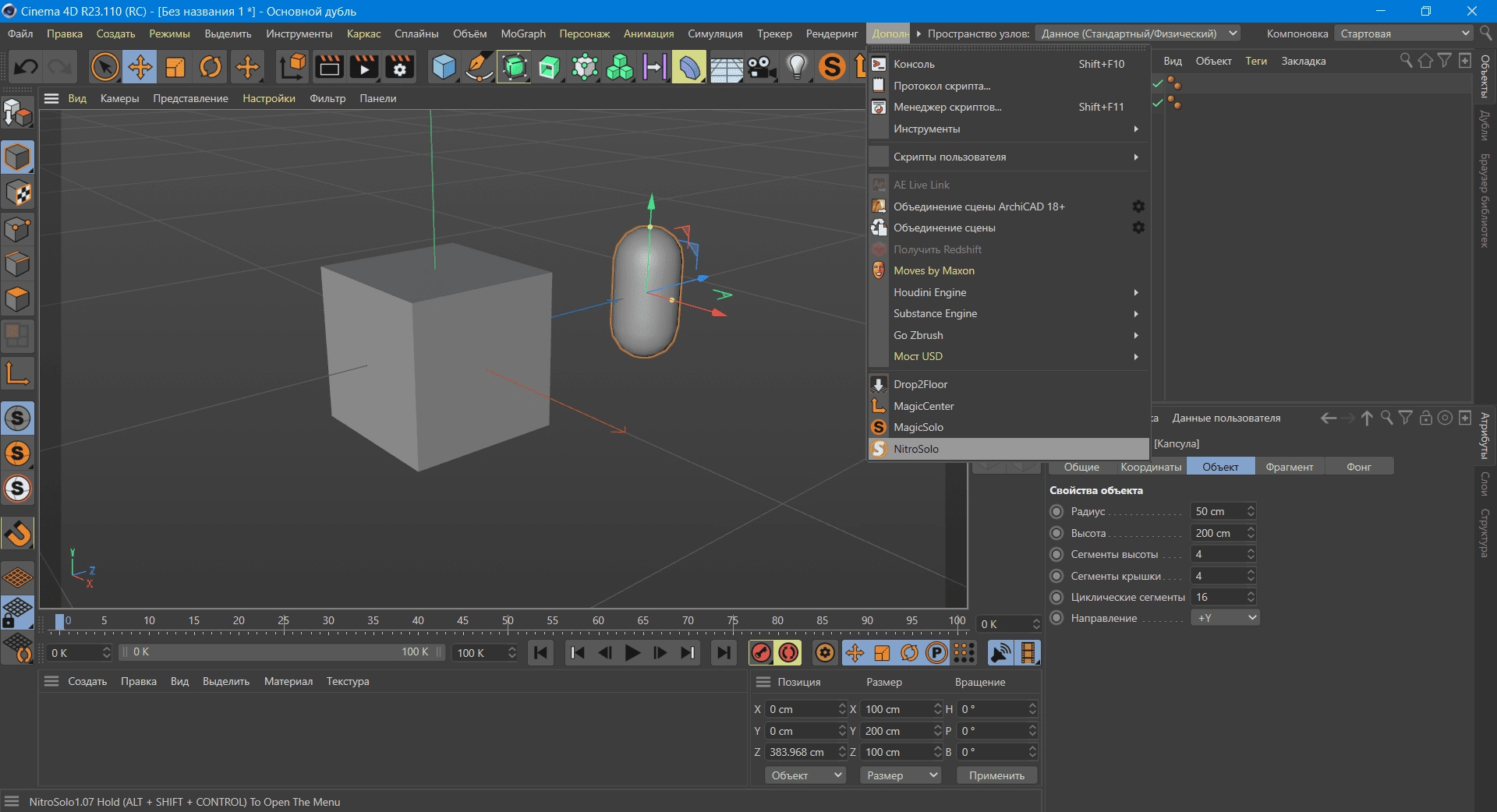Click the Floor grid icon in toolbar

pyautogui.click(x=726, y=67)
